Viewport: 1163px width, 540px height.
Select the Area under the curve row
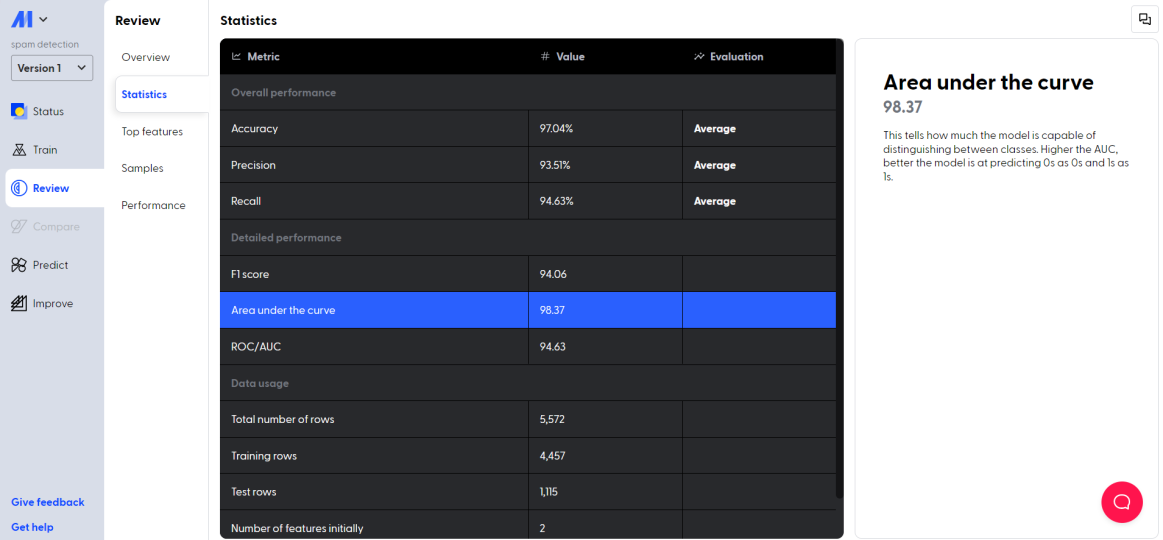click(528, 310)
